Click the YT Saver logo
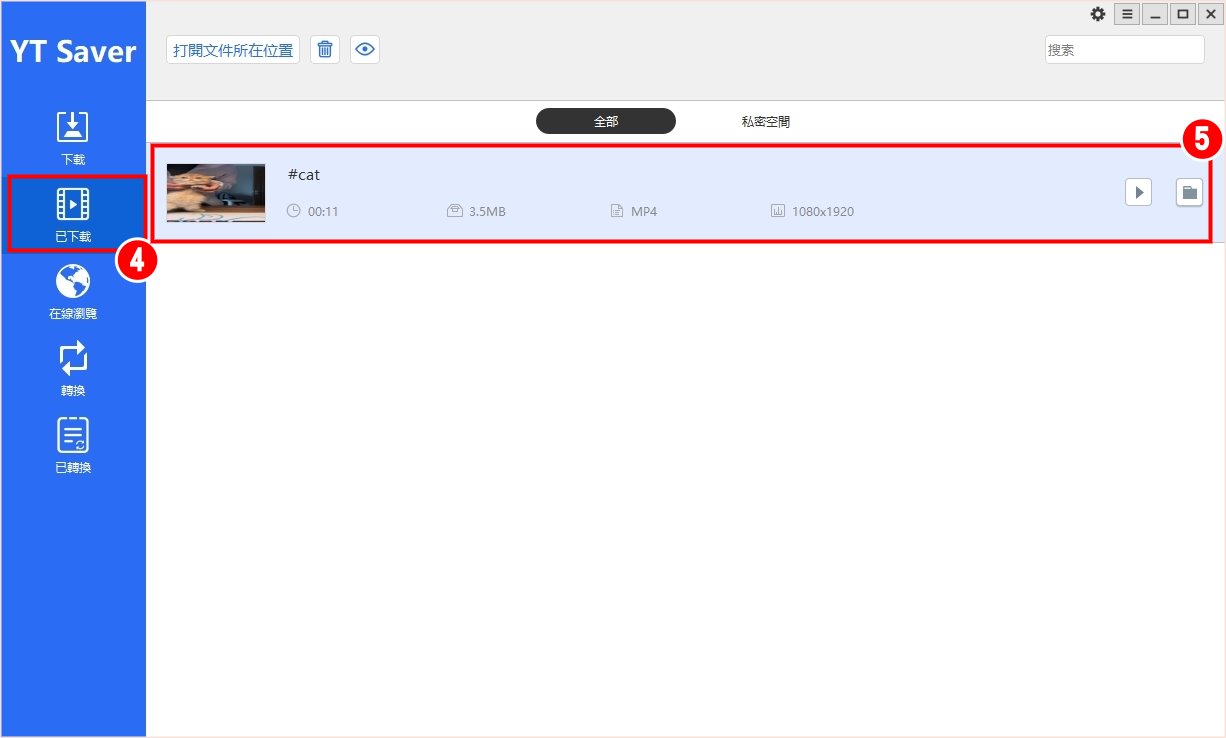The width and height of the screenshot is (1226, 738). [73, 52]
